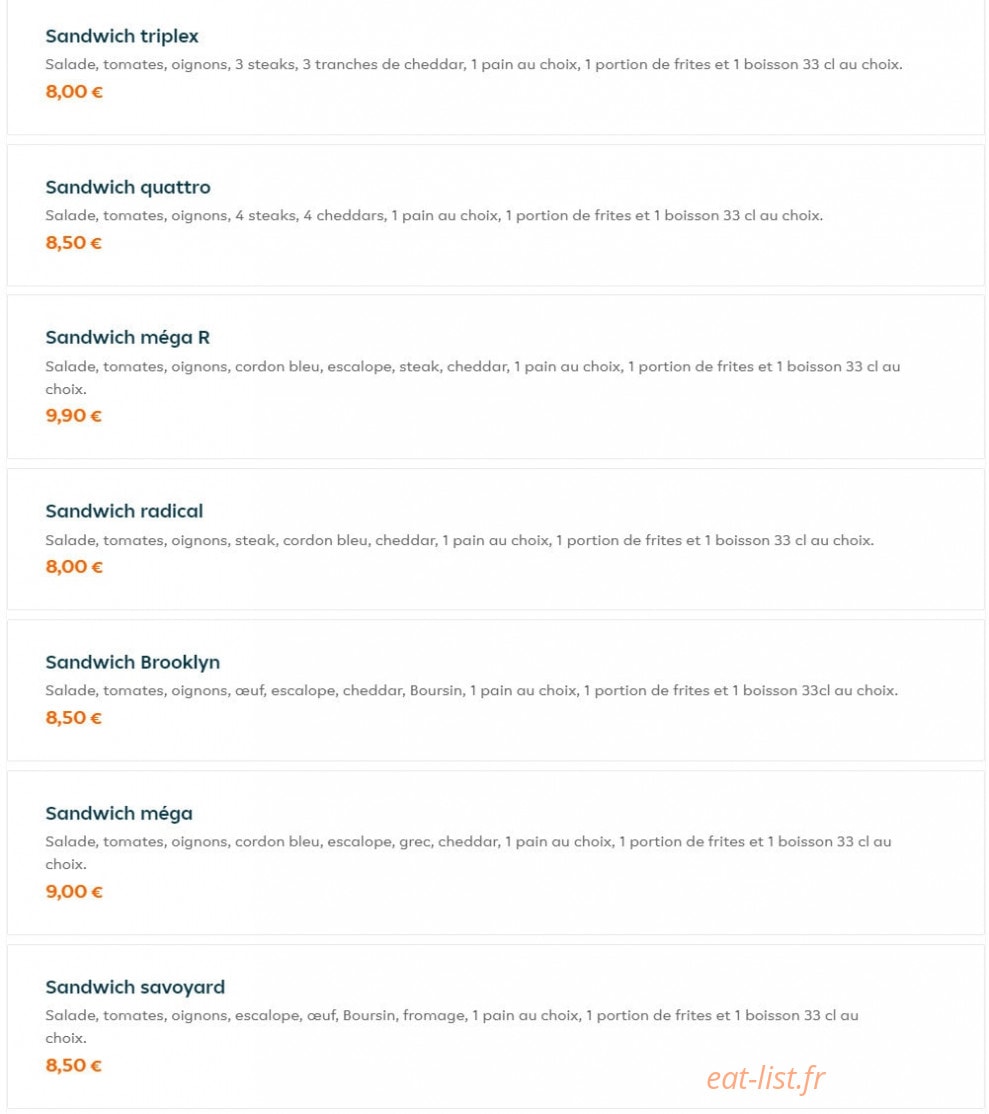
Task: Select the Sandwich méga title
Action: pos(119,813)
